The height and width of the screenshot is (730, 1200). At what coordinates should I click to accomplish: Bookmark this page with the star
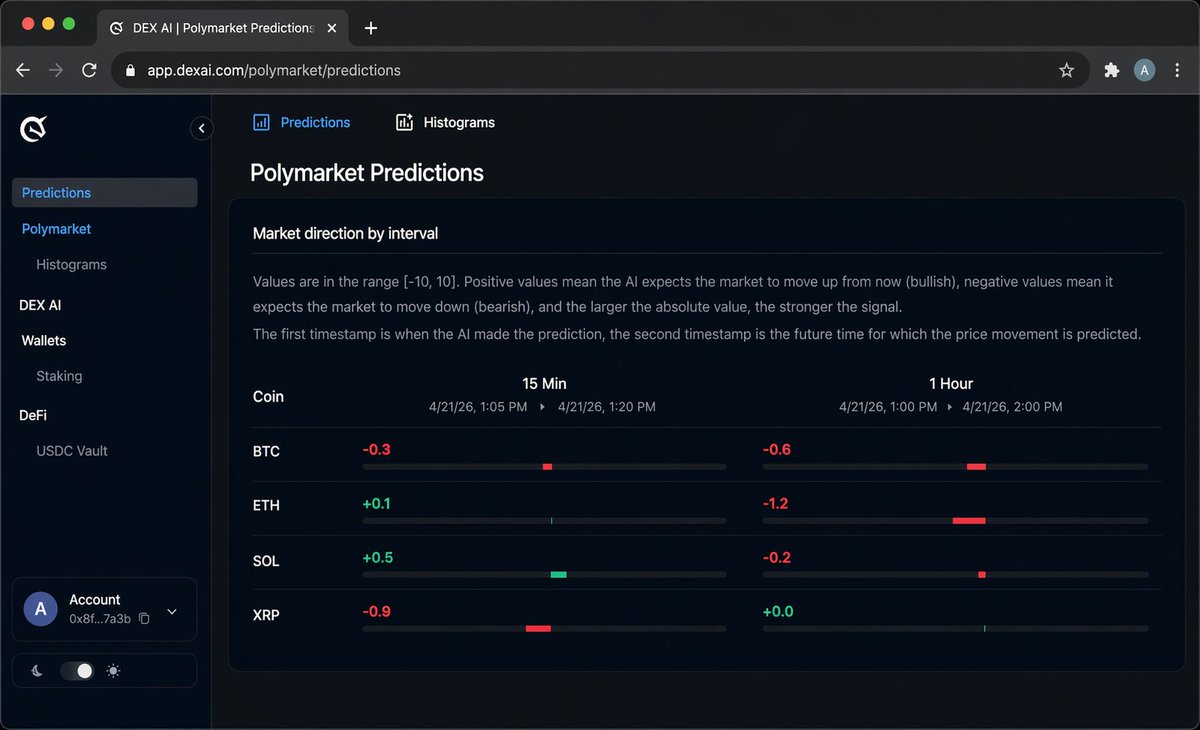pos(1066,70)
